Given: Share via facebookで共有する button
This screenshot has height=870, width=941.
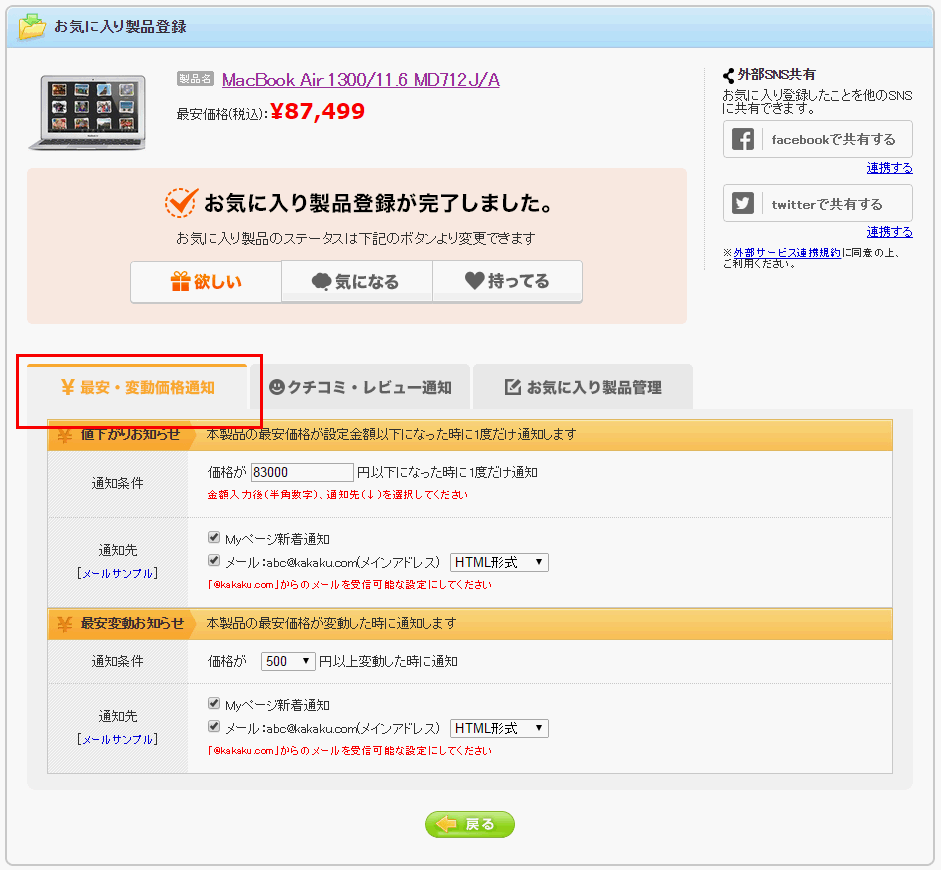Looking at the screenshot, I should click(817, 139).
